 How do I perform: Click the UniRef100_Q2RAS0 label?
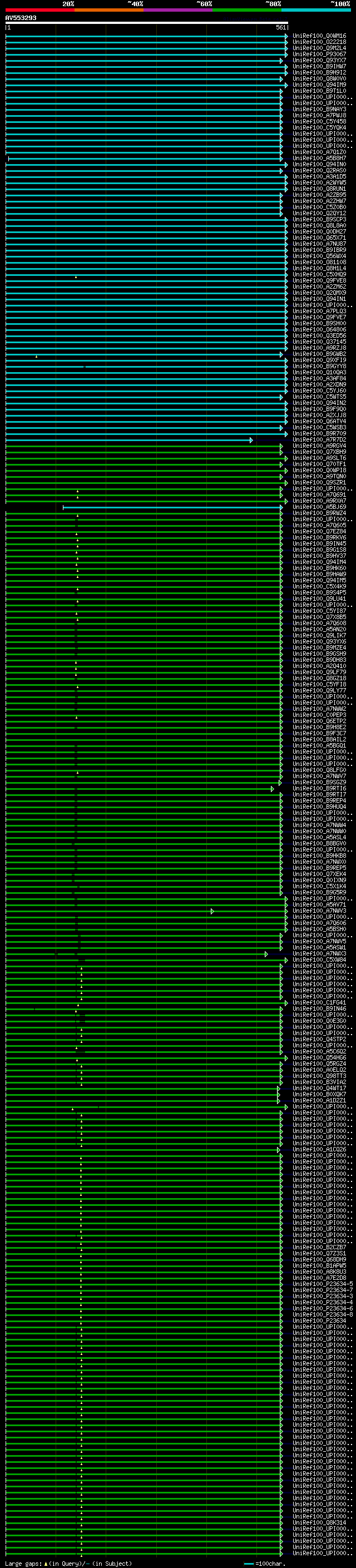pyautogui.click(x=319, y=170)
